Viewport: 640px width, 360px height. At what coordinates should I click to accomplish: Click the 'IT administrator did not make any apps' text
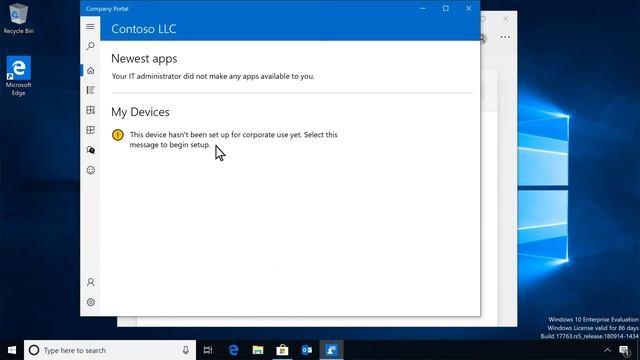[213, 76]
